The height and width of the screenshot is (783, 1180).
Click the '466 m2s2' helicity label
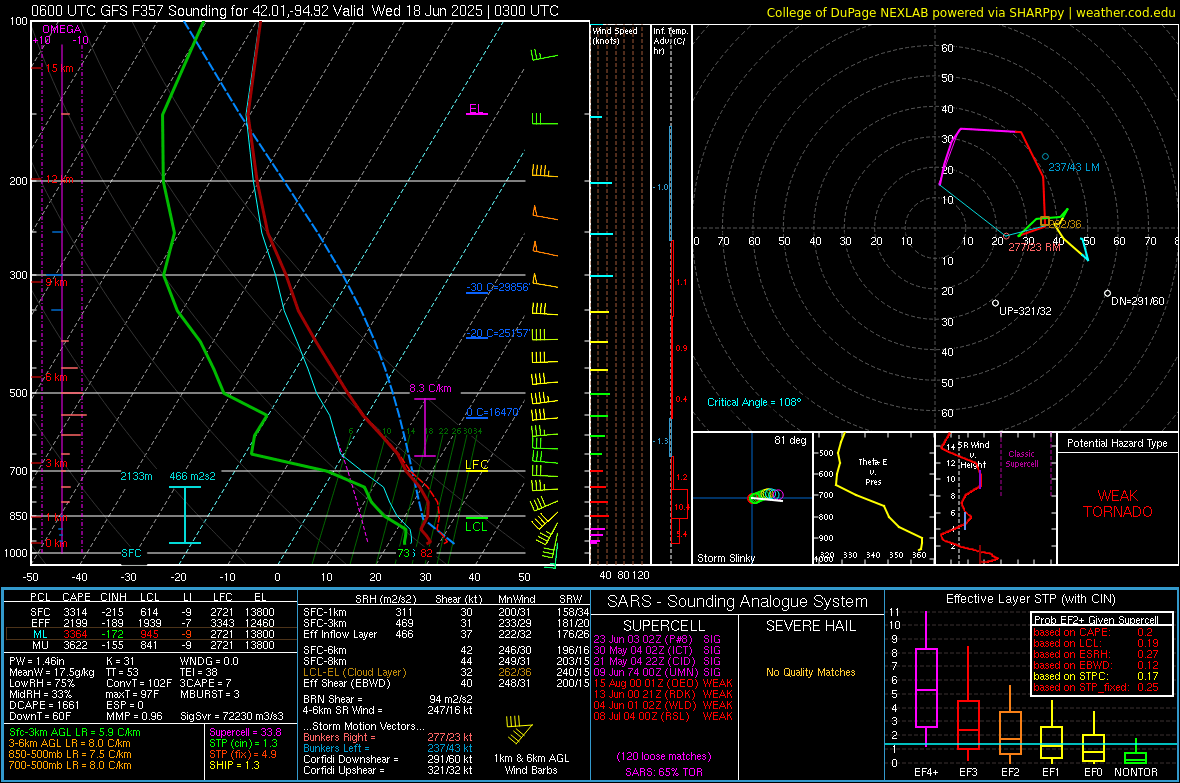[x=192, y=476]
